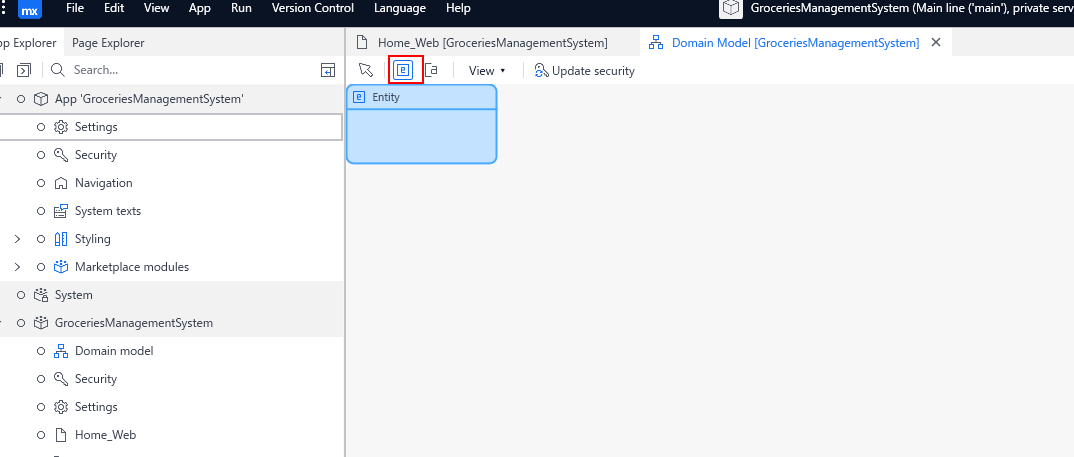This screenshot has height=457, width=1074.
Task: Close the Domain Model tab
Action: coord(936,42)
